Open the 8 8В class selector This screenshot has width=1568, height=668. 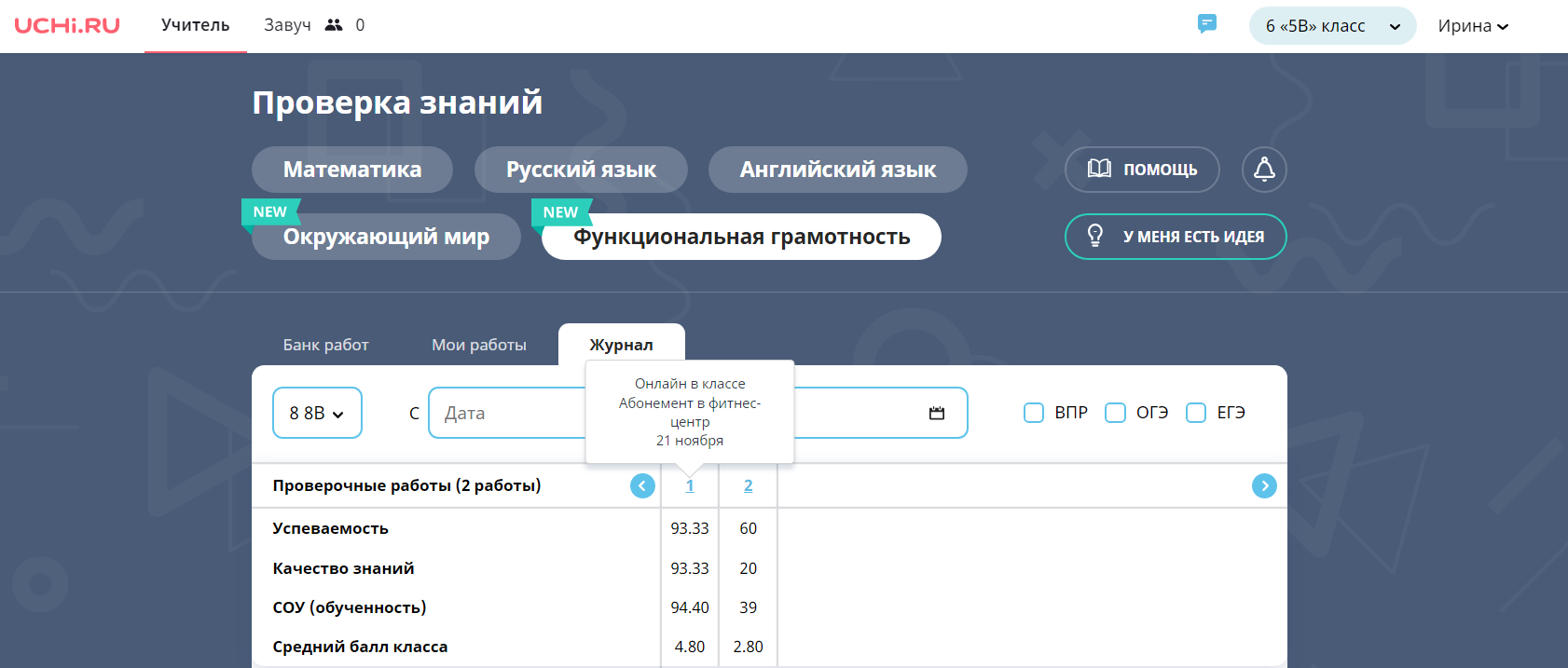pyautogui.click(x=317, y=413)
